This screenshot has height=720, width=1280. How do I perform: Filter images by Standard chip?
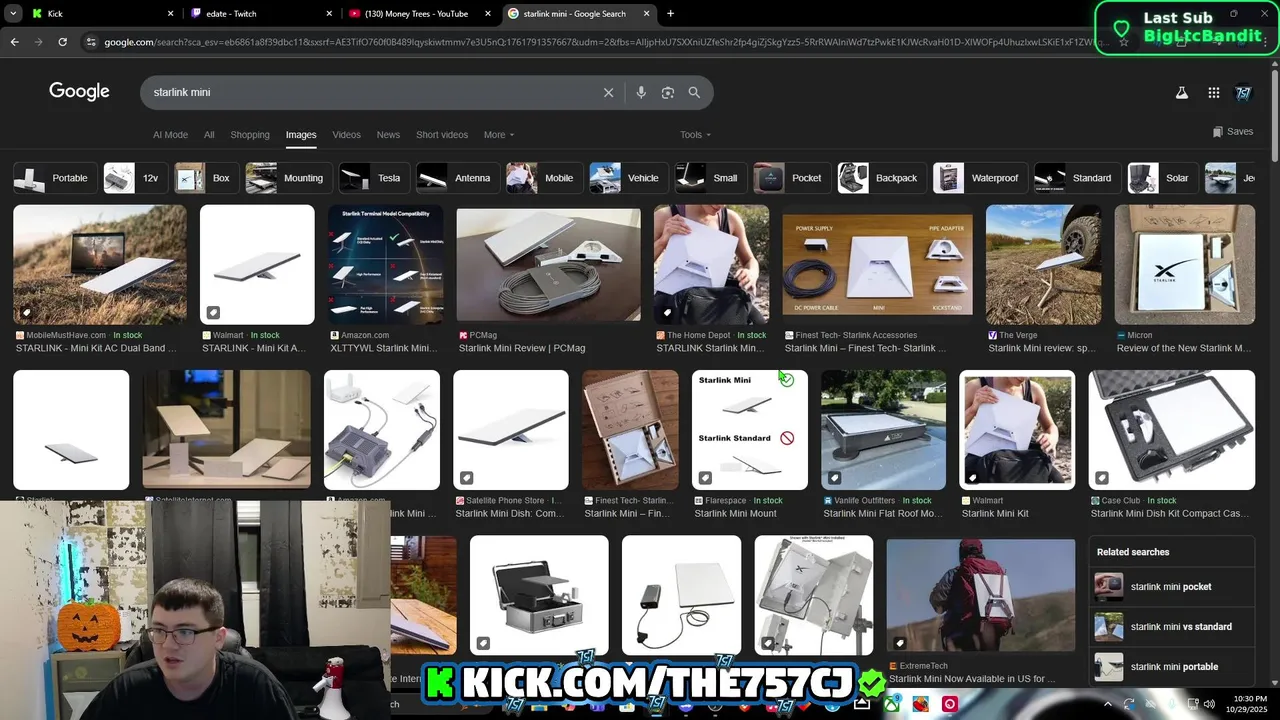pos(1077,178)
